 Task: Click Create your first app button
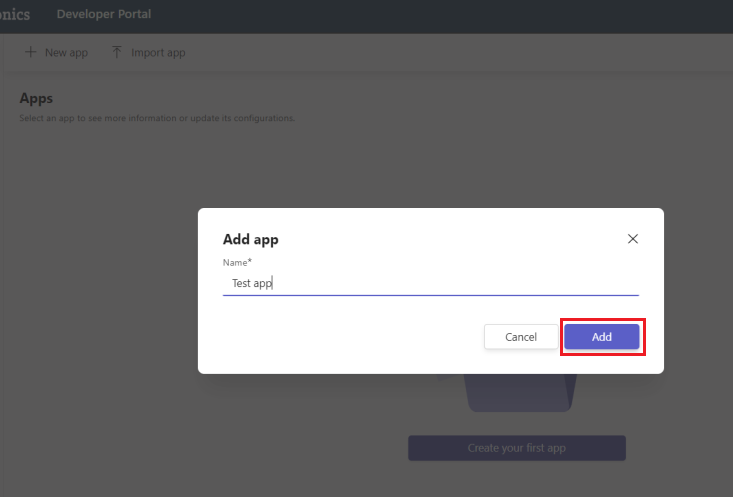517,448
